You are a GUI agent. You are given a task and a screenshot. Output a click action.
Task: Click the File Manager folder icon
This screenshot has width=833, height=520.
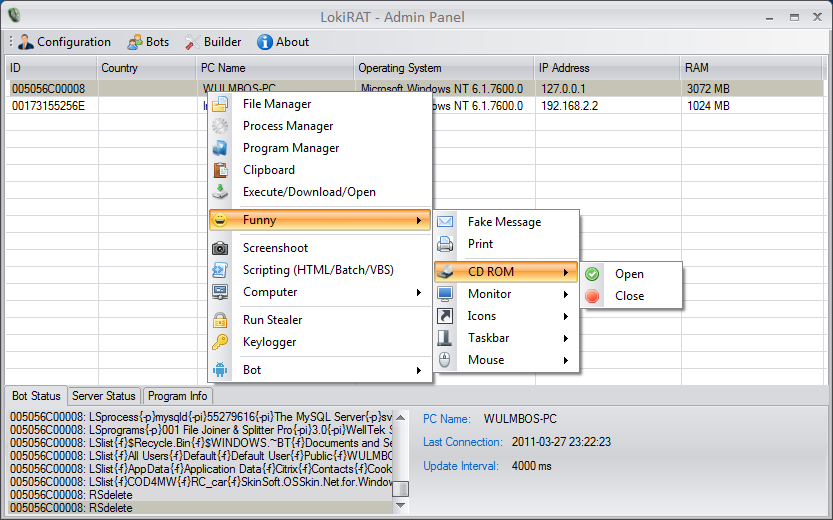220,104
